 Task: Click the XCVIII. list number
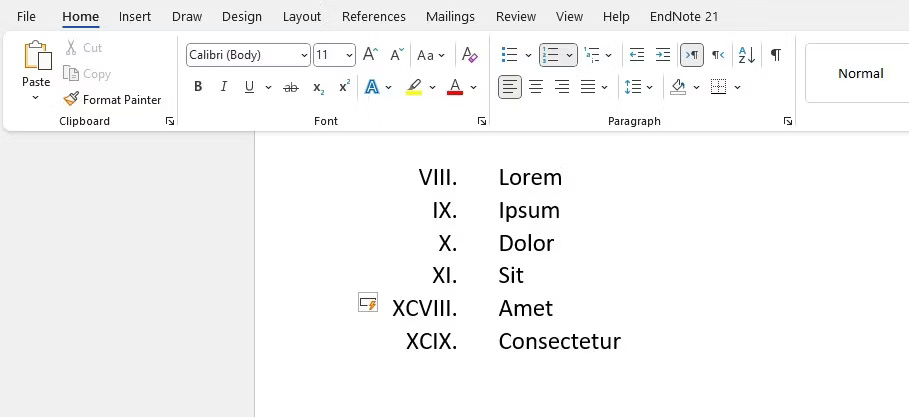pos(425,308)
